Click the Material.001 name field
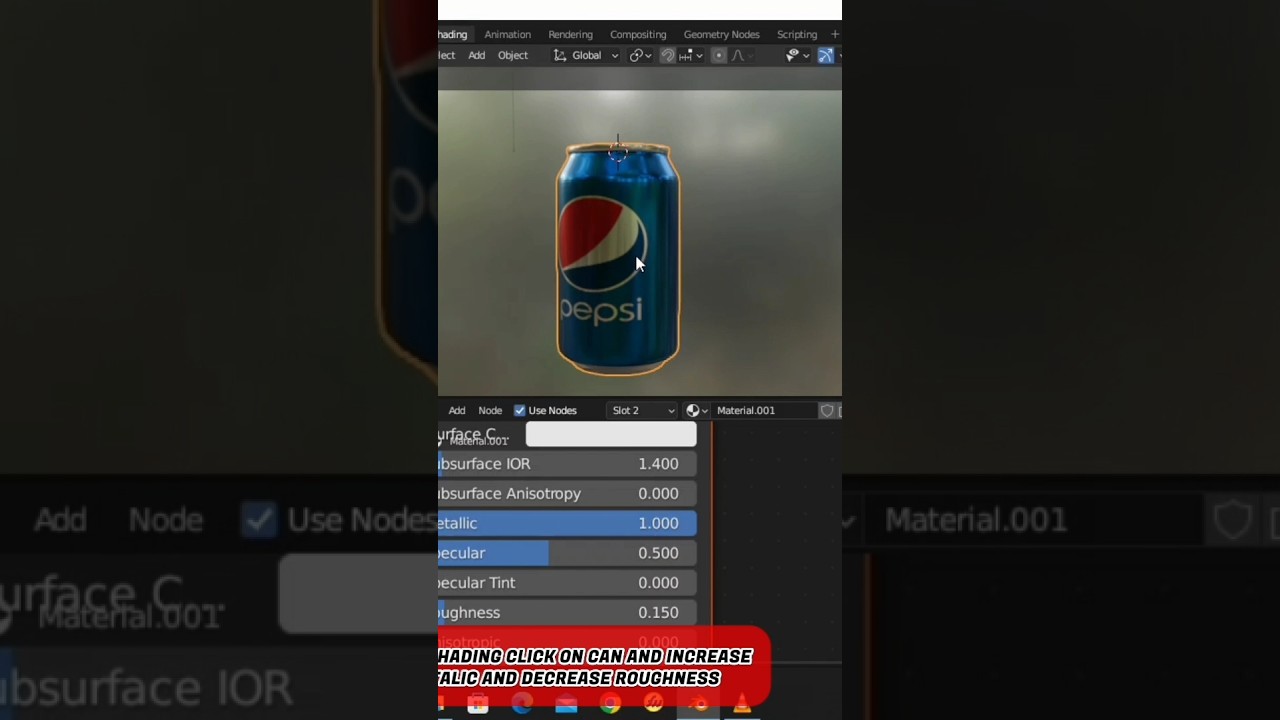This screenshot has height=720, width=1280. click(765, 410)
